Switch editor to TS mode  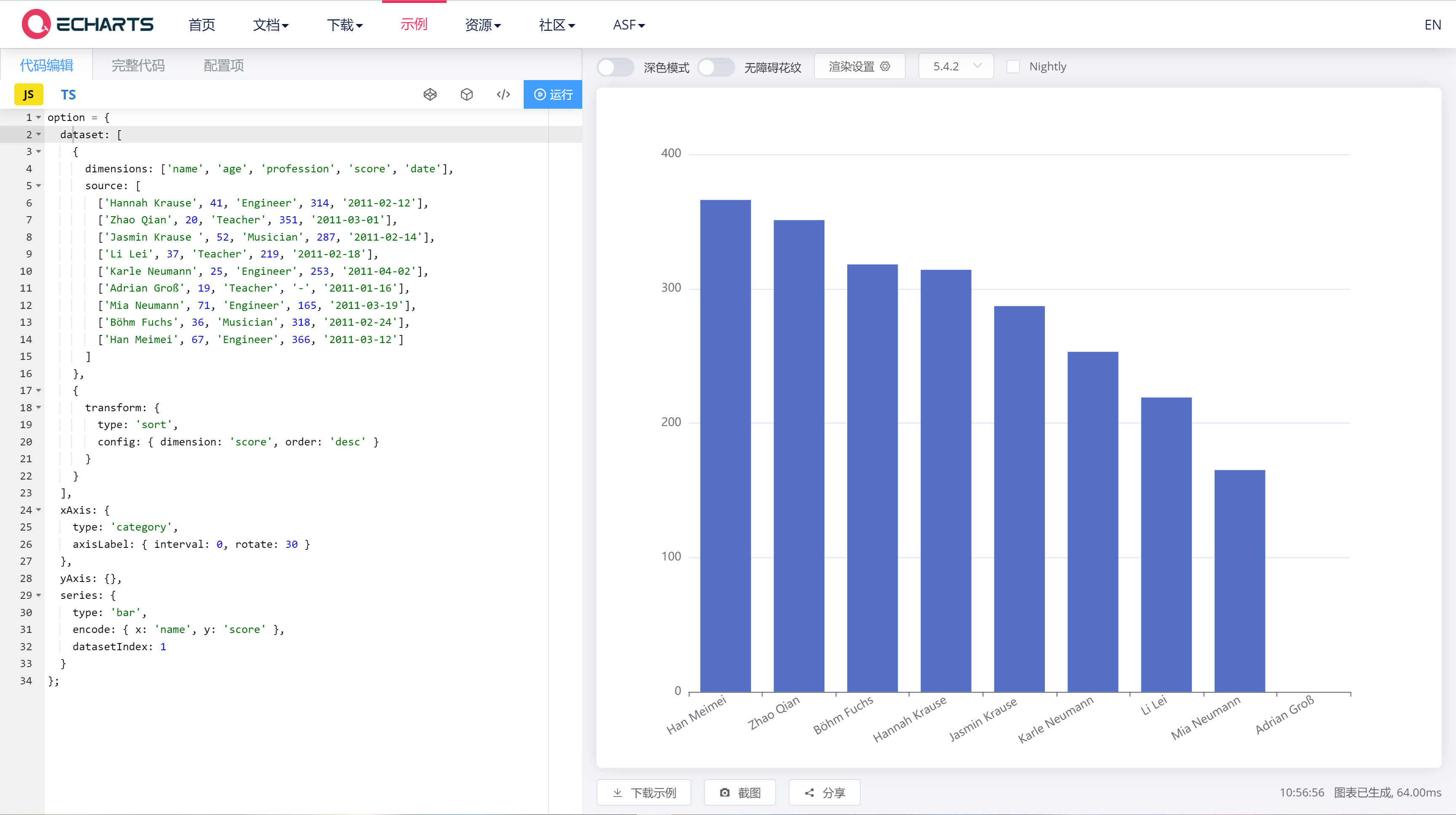[x=68, y=94]
